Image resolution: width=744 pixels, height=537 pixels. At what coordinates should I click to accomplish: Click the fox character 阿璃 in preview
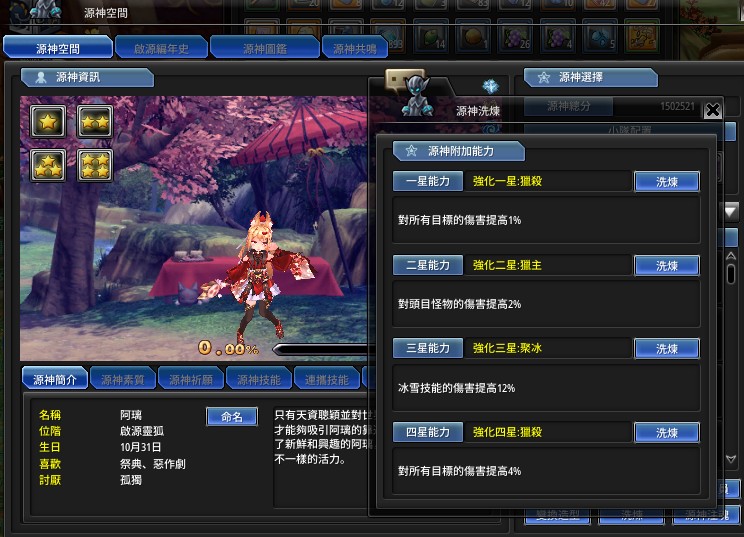261,280
